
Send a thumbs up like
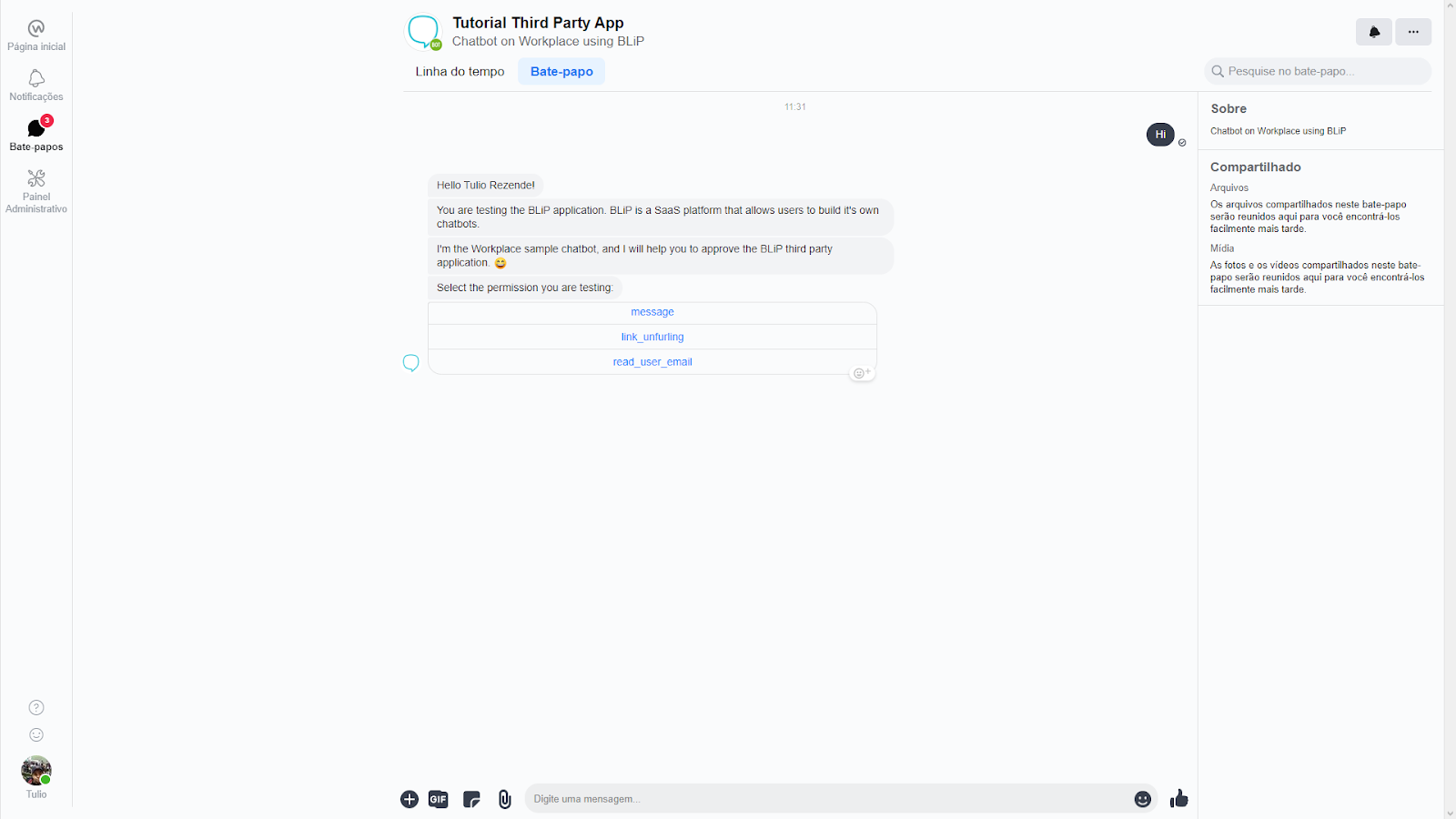[x=1179, y=799]
